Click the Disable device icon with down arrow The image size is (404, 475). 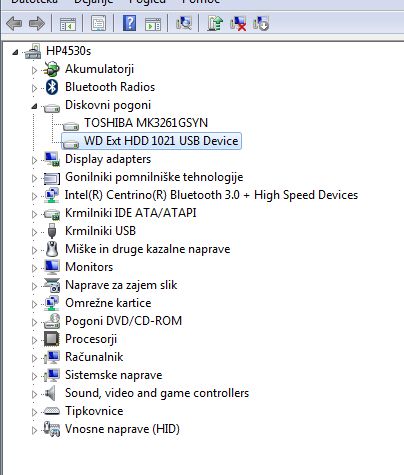point(261,23)
